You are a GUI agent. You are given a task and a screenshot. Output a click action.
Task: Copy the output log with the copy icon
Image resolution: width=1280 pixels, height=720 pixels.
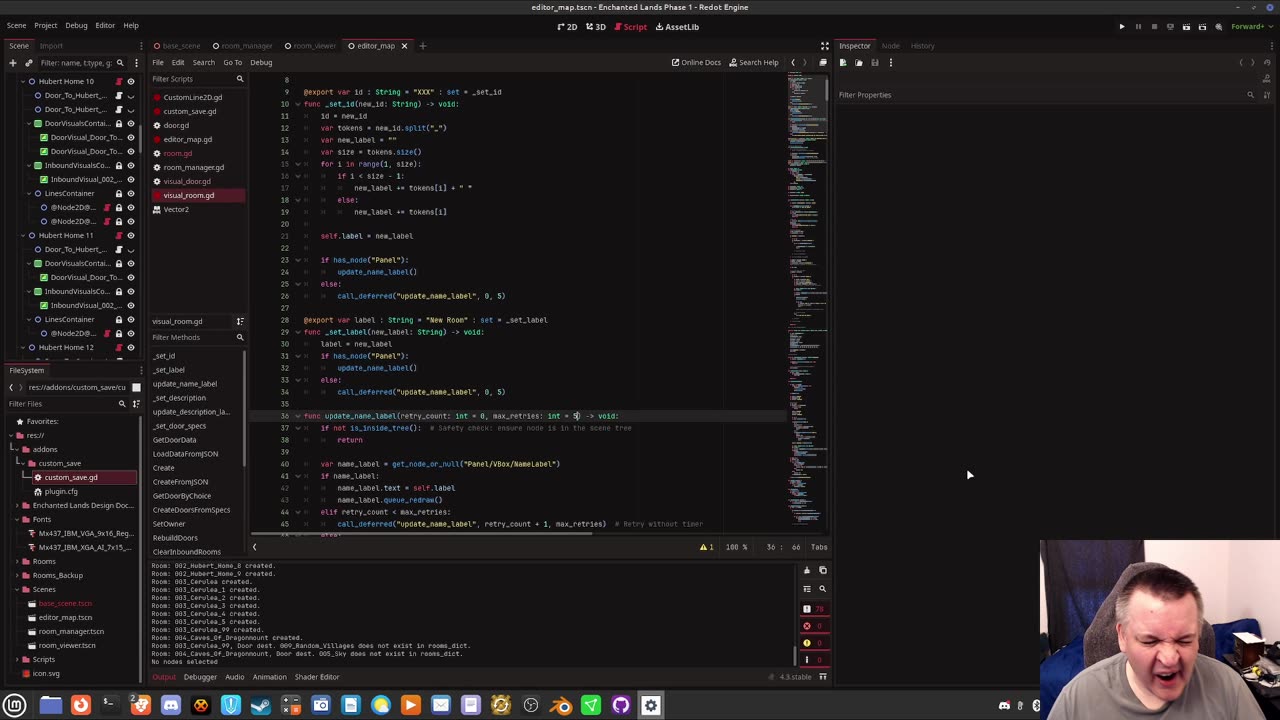823,570
